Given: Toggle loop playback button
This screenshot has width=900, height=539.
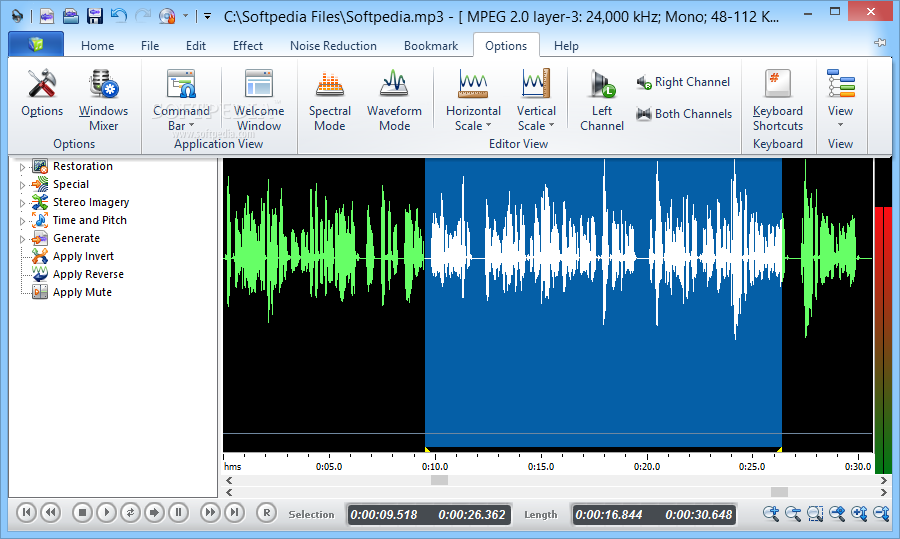Looking at the screenshot, I should [130, 513].
